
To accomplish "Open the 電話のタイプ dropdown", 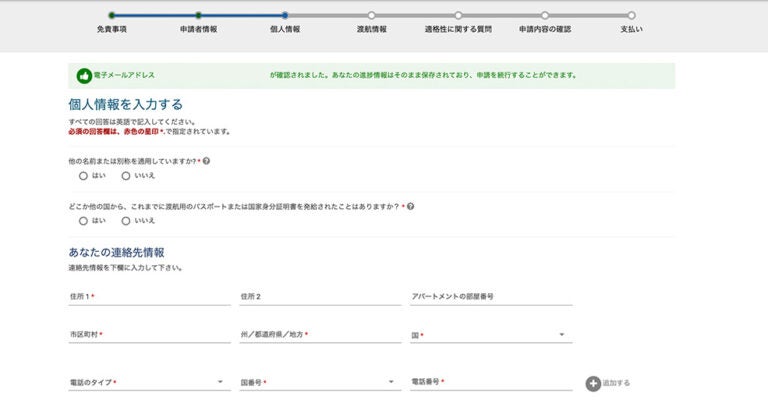I will click(149, 383).
